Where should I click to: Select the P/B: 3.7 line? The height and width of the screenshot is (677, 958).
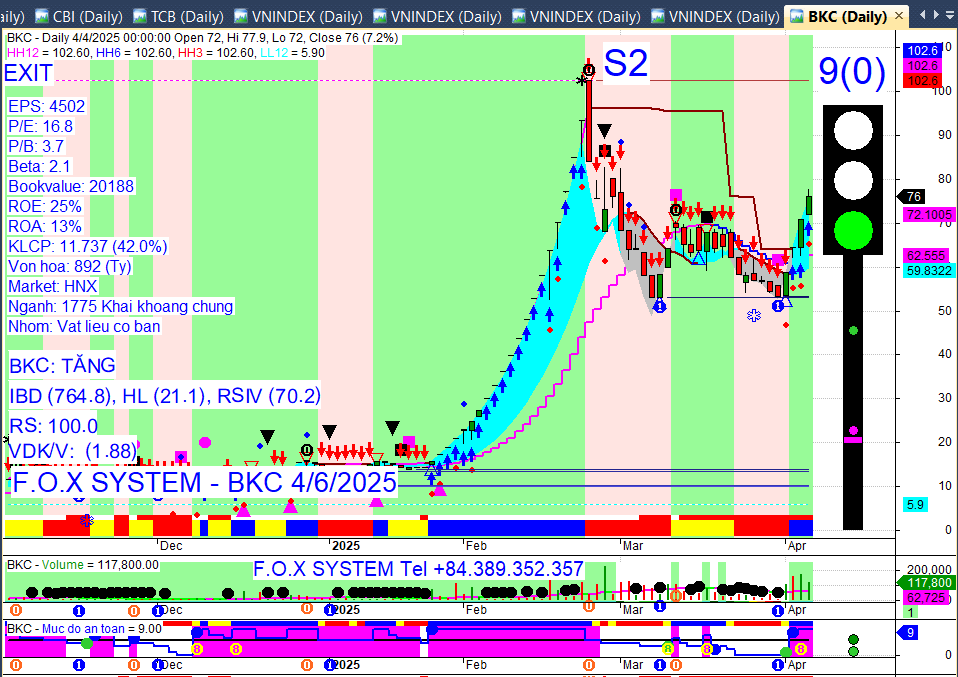tap(36, 147)
